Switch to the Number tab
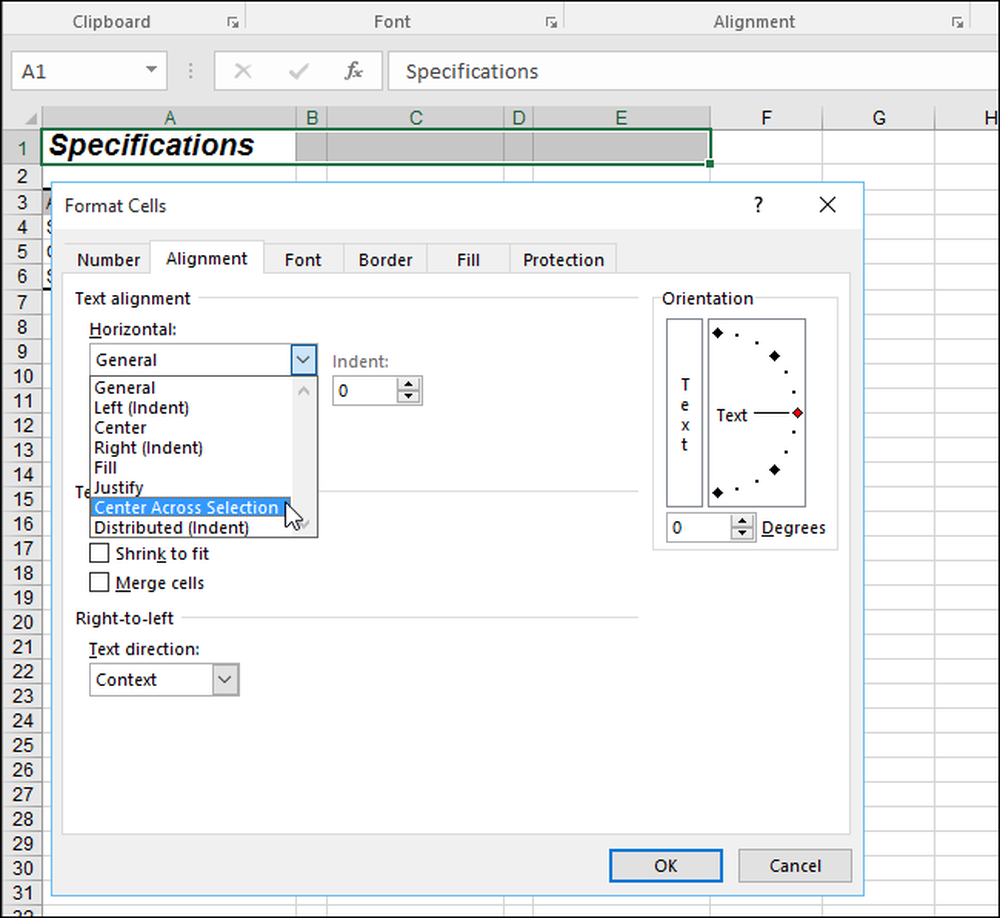 (108, 260)
